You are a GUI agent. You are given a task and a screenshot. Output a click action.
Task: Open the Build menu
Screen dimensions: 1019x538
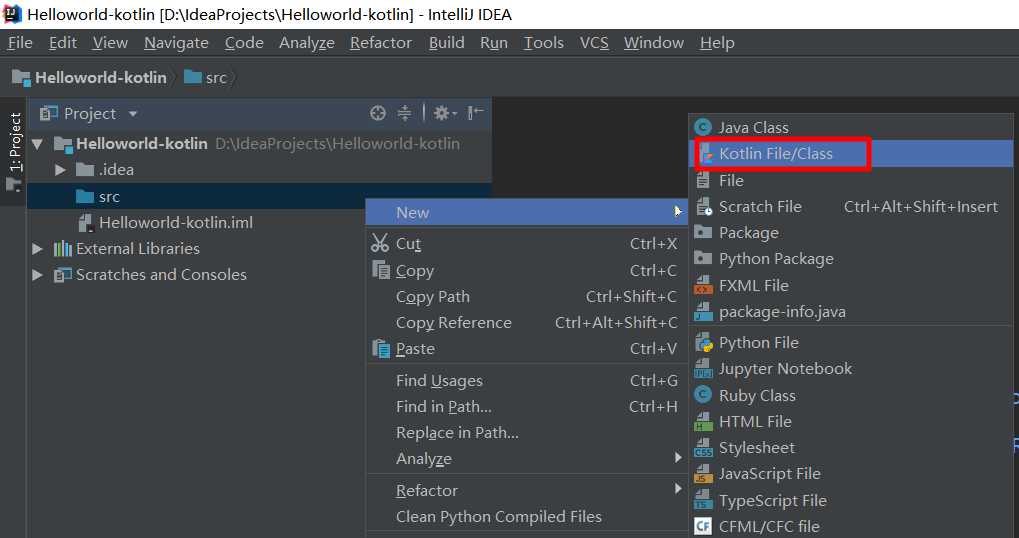[x=446, y=43]
